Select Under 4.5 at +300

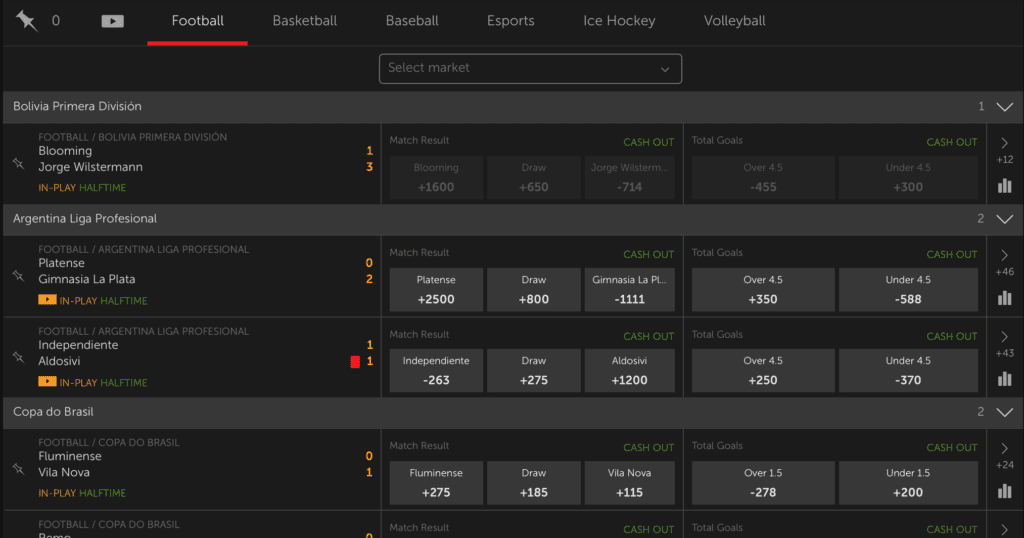pos(908,178)
